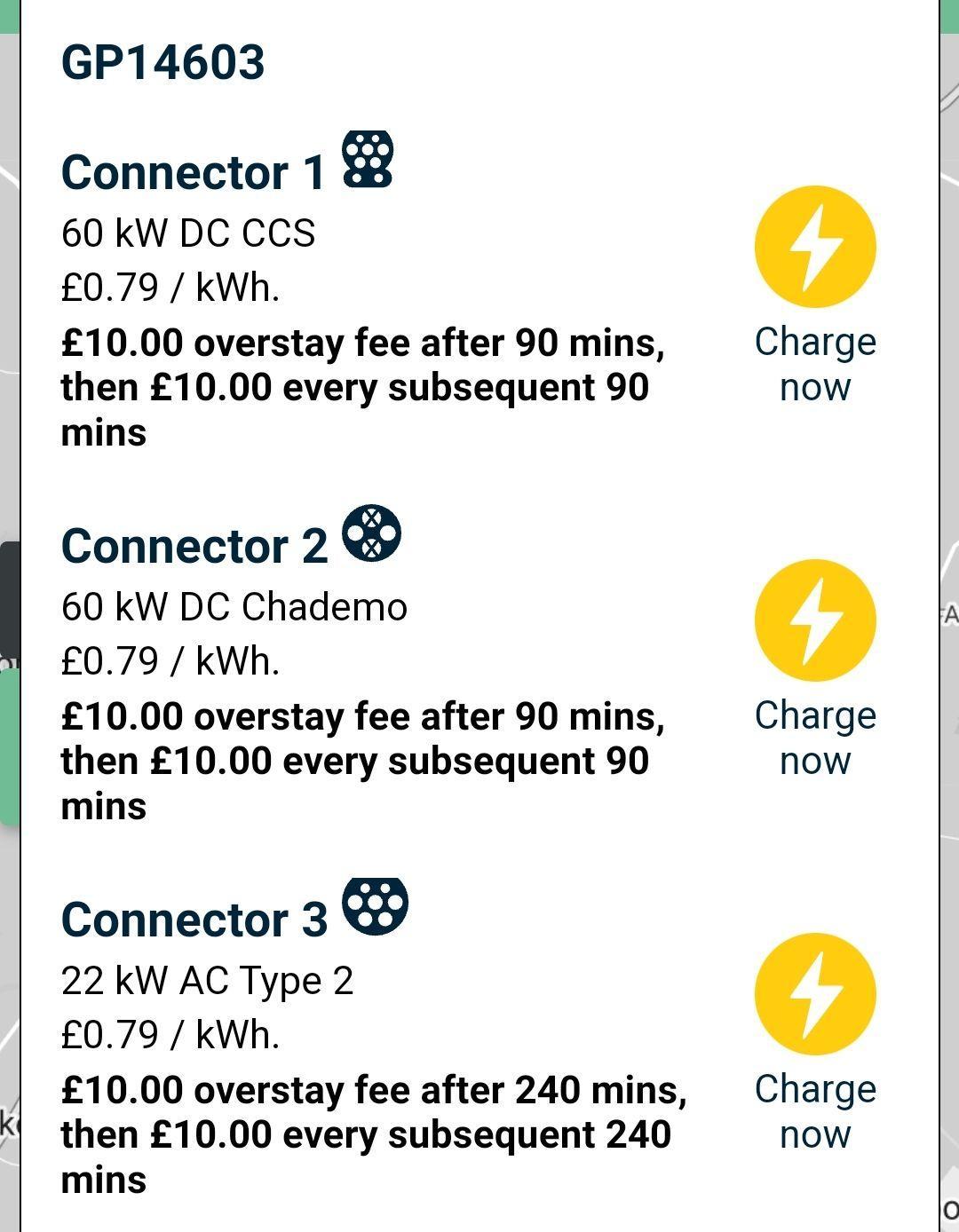Click Connector 1's 90 mins overstay fee notice
The height and width of the screenshot is (1232, 959).
click(x=362, y=387)
